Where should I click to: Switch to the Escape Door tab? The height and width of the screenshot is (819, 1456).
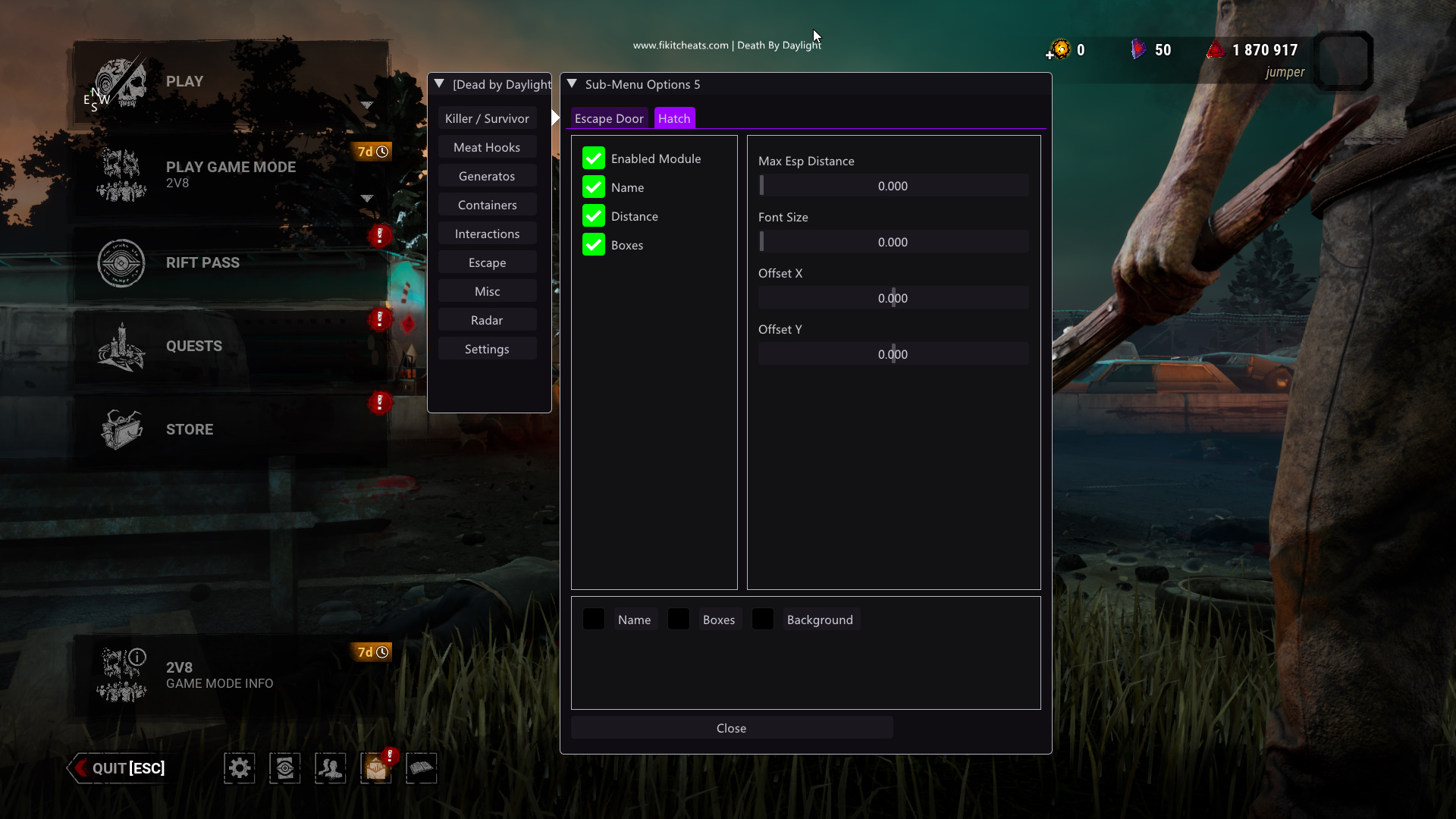[x=609, y=118]
